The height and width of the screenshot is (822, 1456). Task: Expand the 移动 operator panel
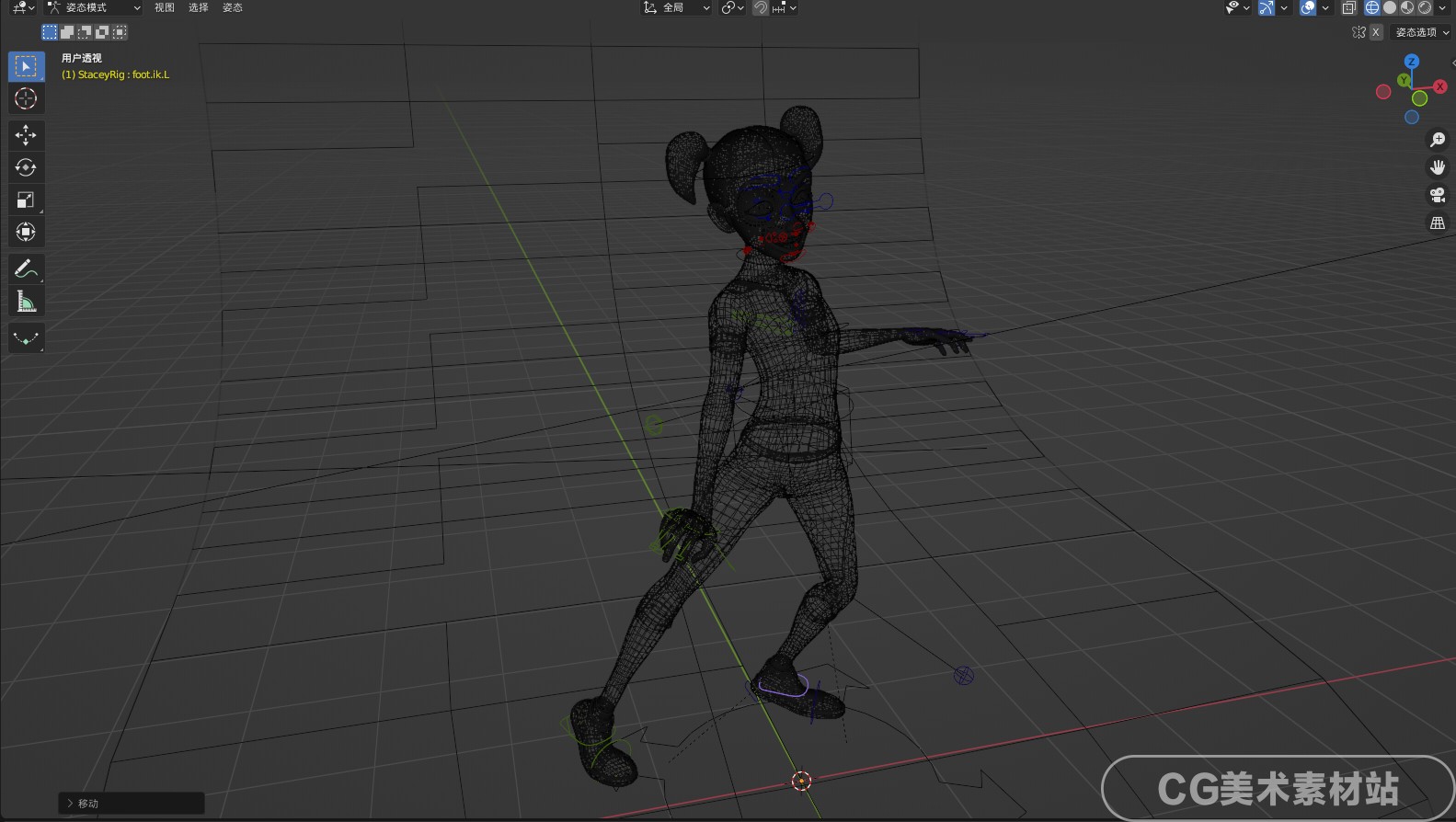click(x=132, y=803)
